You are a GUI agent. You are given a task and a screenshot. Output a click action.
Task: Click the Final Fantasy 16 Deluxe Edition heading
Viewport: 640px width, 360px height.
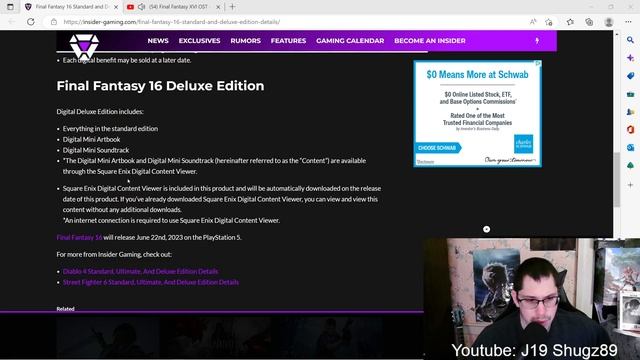point(160,86)
